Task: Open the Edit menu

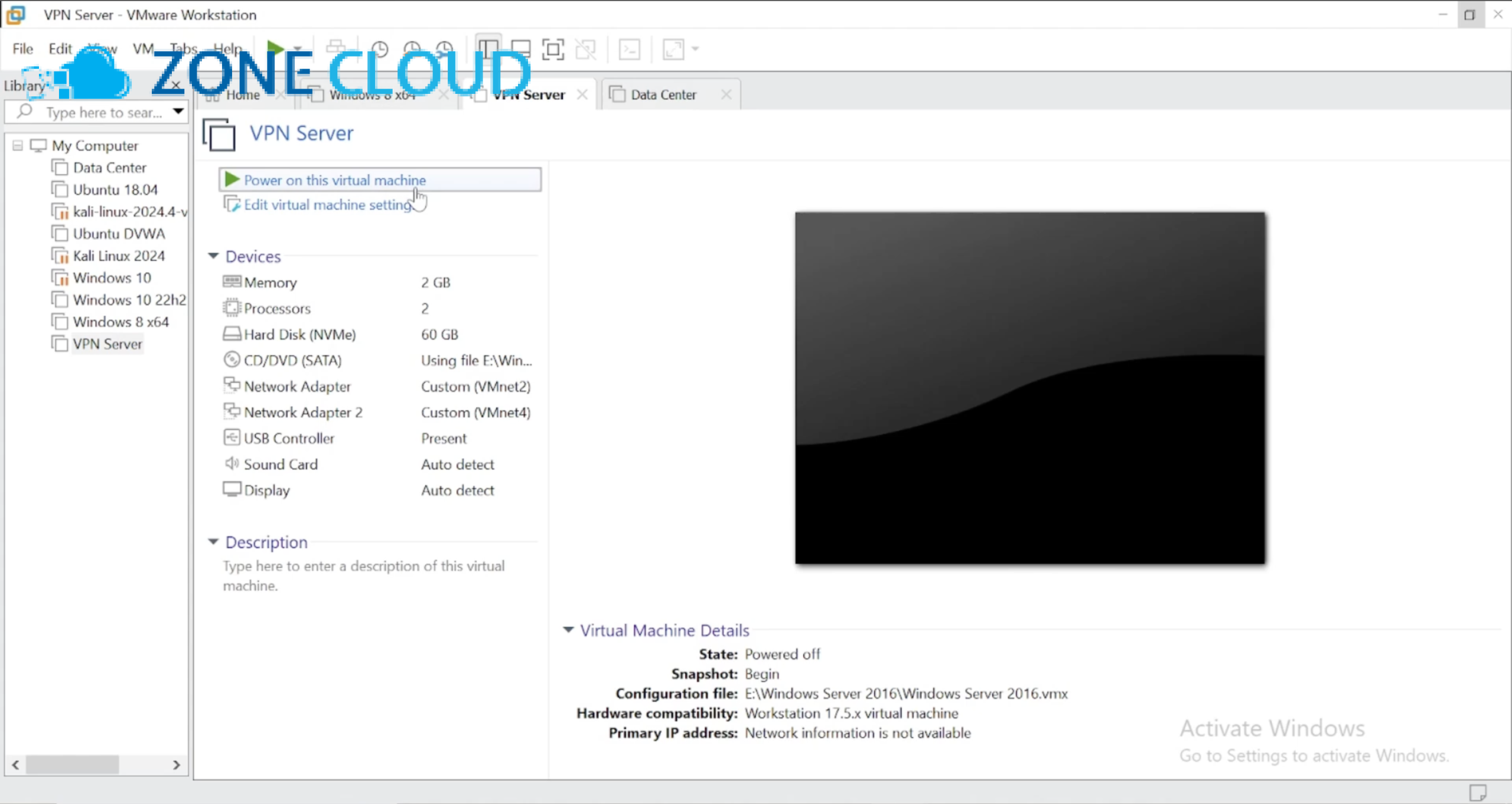Action: coord(60,48)
